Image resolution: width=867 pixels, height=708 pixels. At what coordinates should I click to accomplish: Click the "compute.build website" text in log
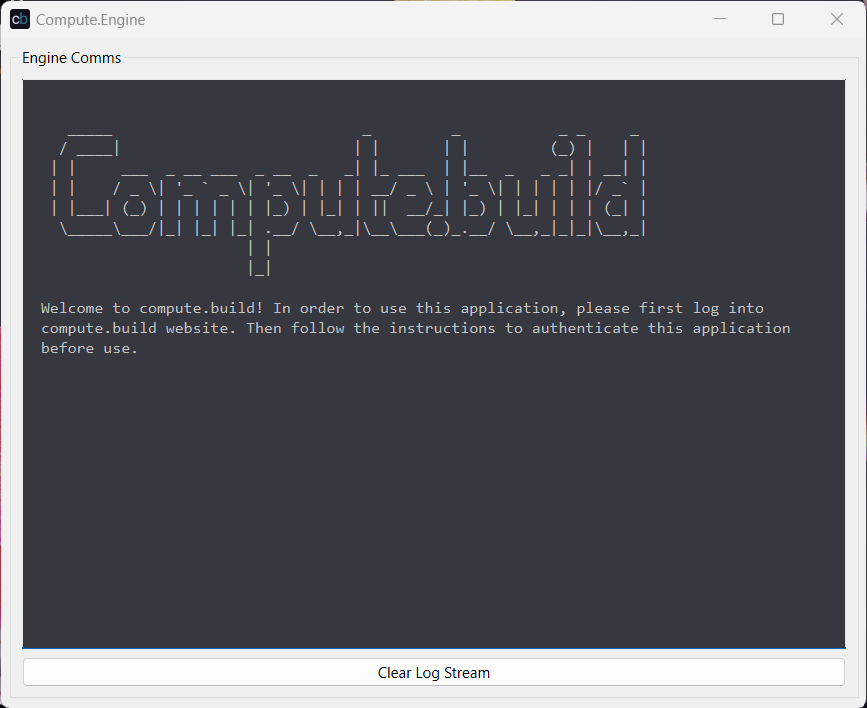pos(139,328)
